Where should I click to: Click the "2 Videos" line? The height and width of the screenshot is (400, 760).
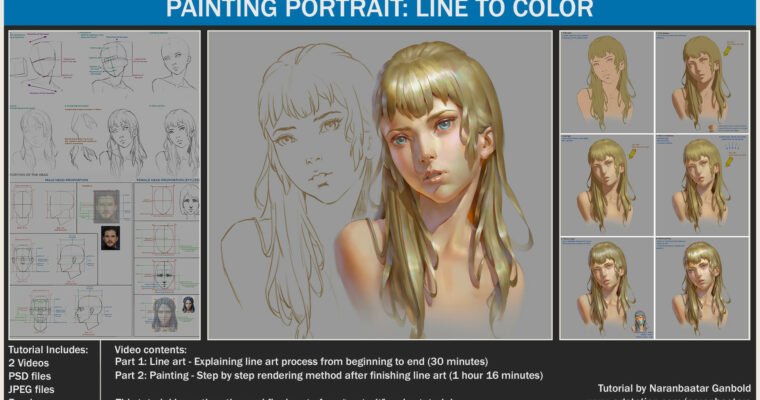pos(29,363)
